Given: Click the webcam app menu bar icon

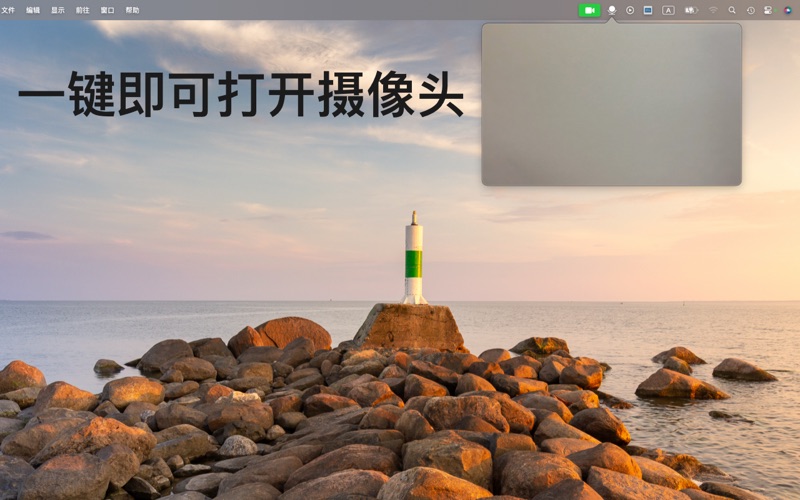Looking at the screenshot, I should tap(612, 10).
